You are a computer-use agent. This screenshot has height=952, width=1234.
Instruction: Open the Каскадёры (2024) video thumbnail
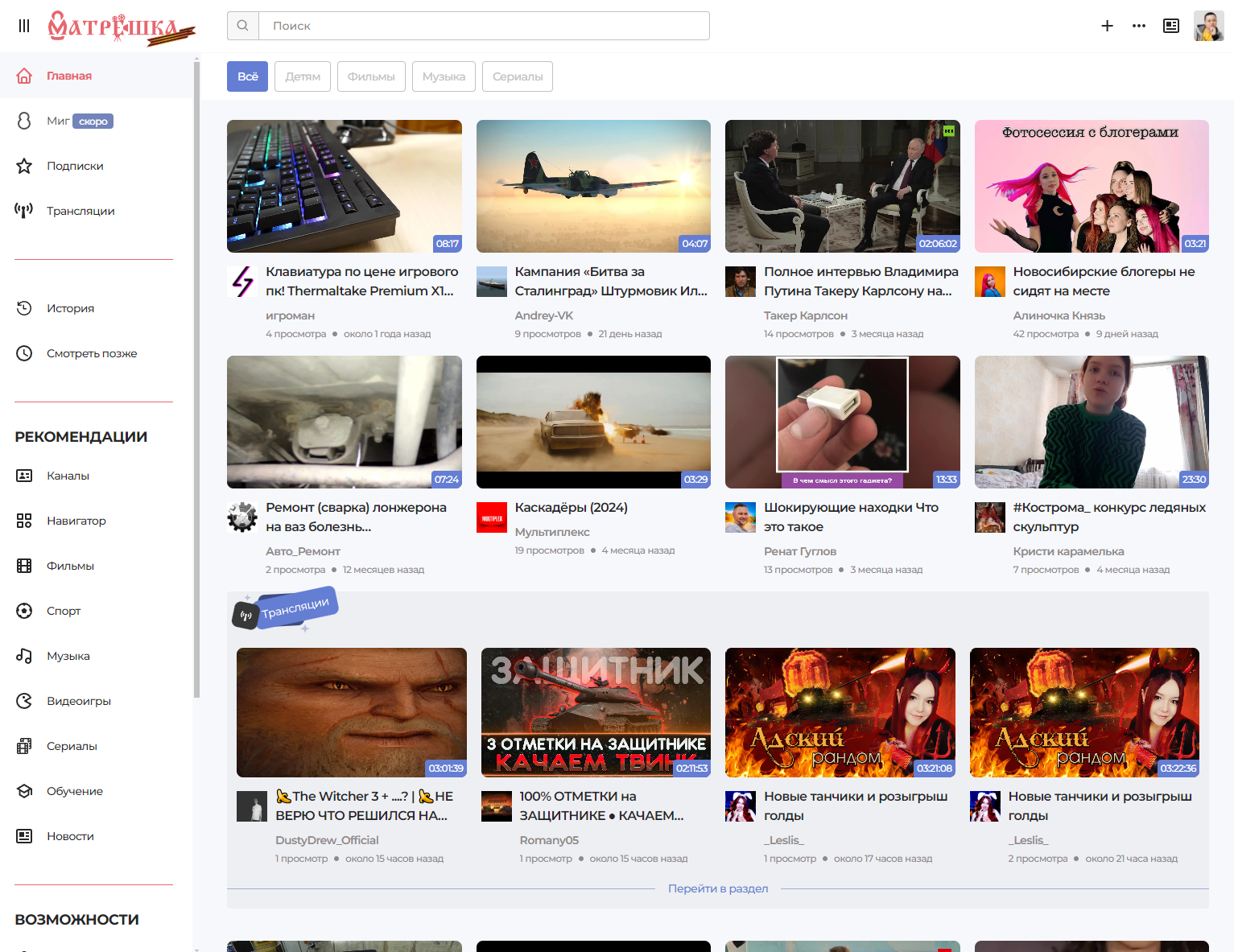[x=593, y=422]
